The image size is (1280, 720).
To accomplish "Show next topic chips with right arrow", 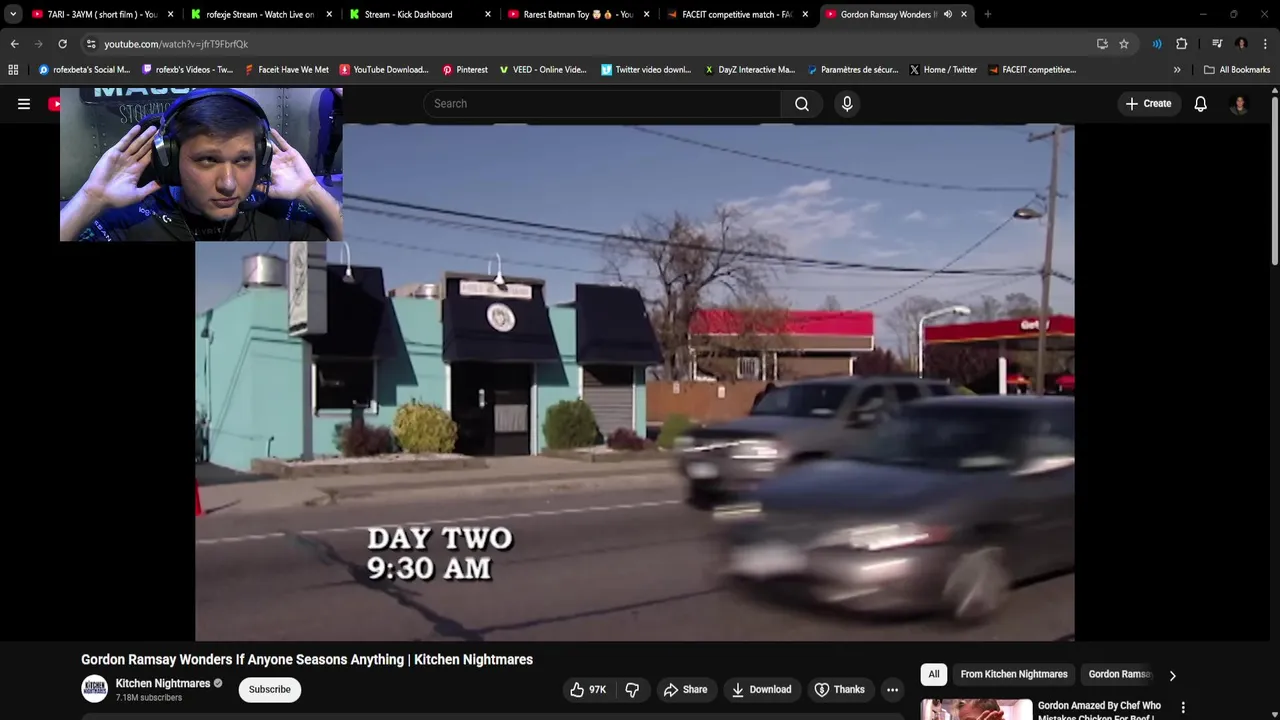I will click(1172, 675).
